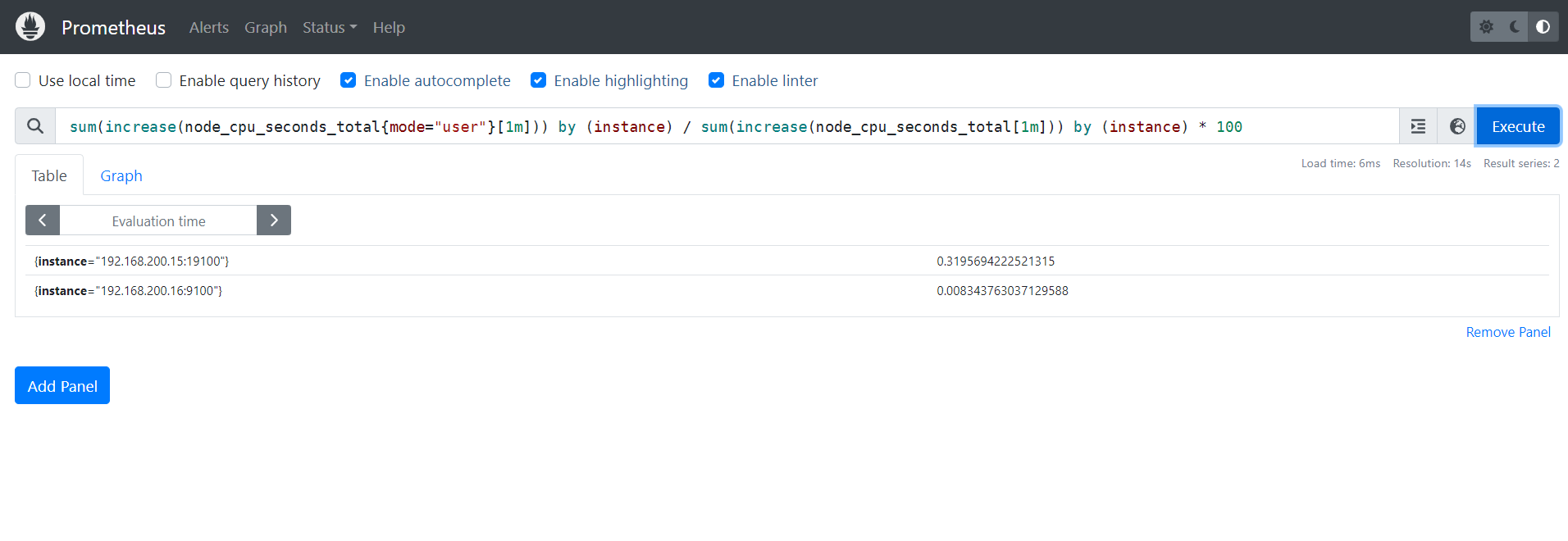Select the auto theme contrast icon

tap(1543, 27)
